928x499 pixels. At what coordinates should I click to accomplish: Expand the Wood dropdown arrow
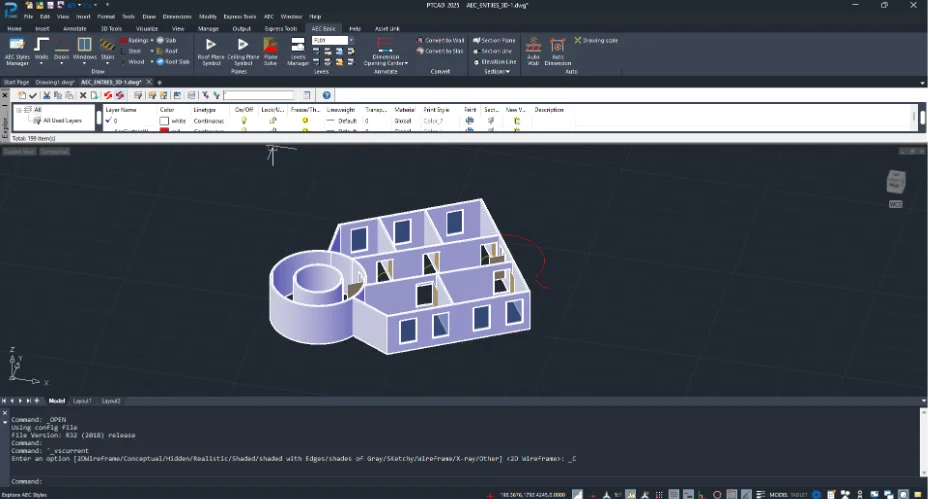point(152,62)
